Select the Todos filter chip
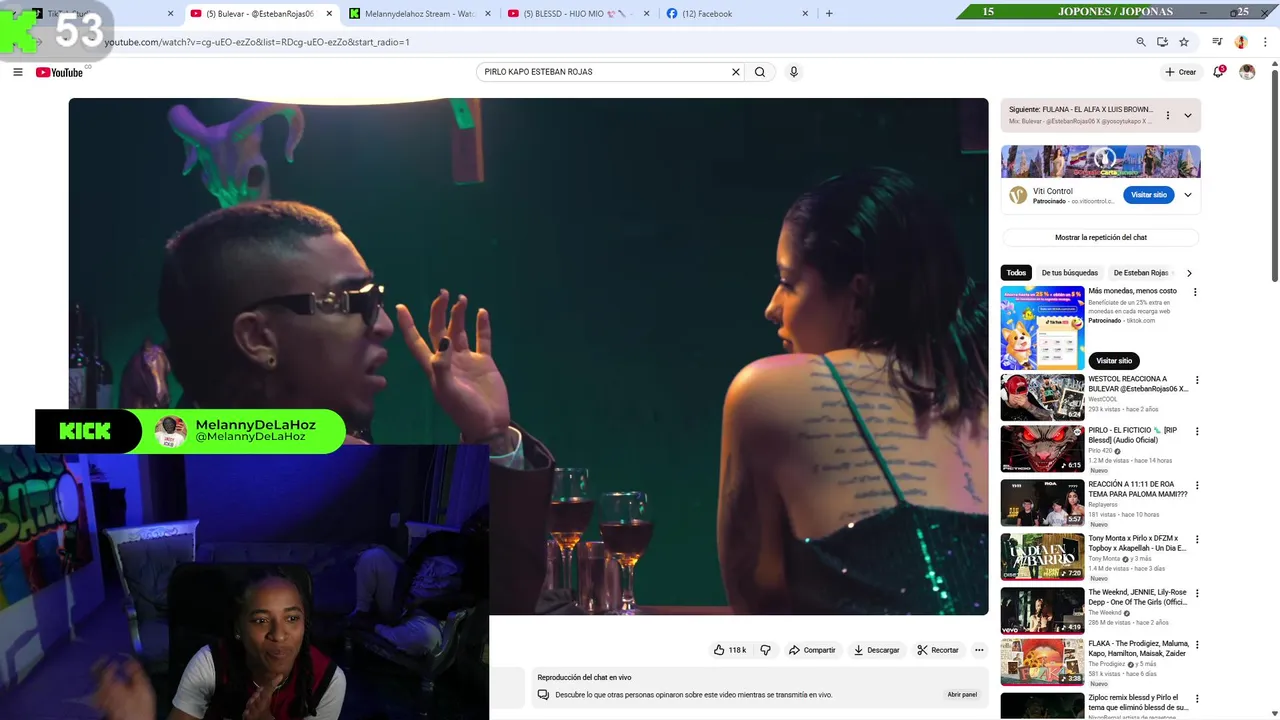Screen dimensions: 1280x720 [1016, 273]
